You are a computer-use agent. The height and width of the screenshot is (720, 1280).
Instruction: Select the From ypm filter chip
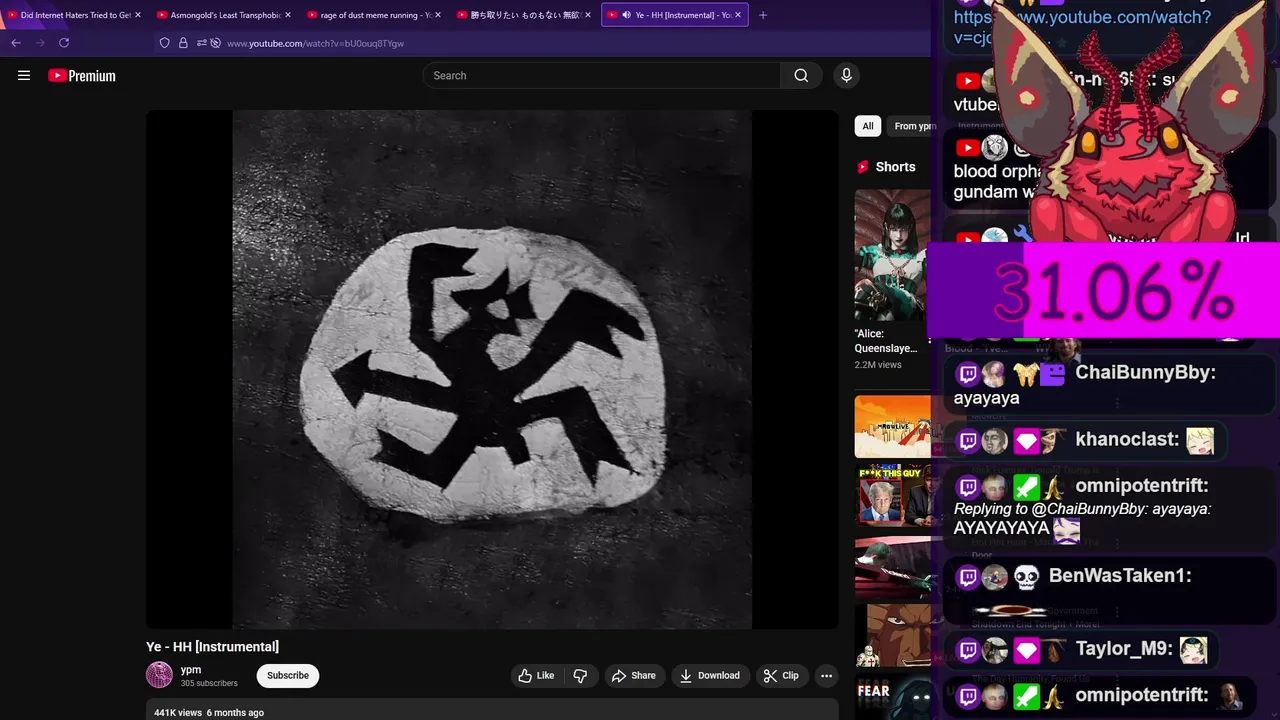912,126
